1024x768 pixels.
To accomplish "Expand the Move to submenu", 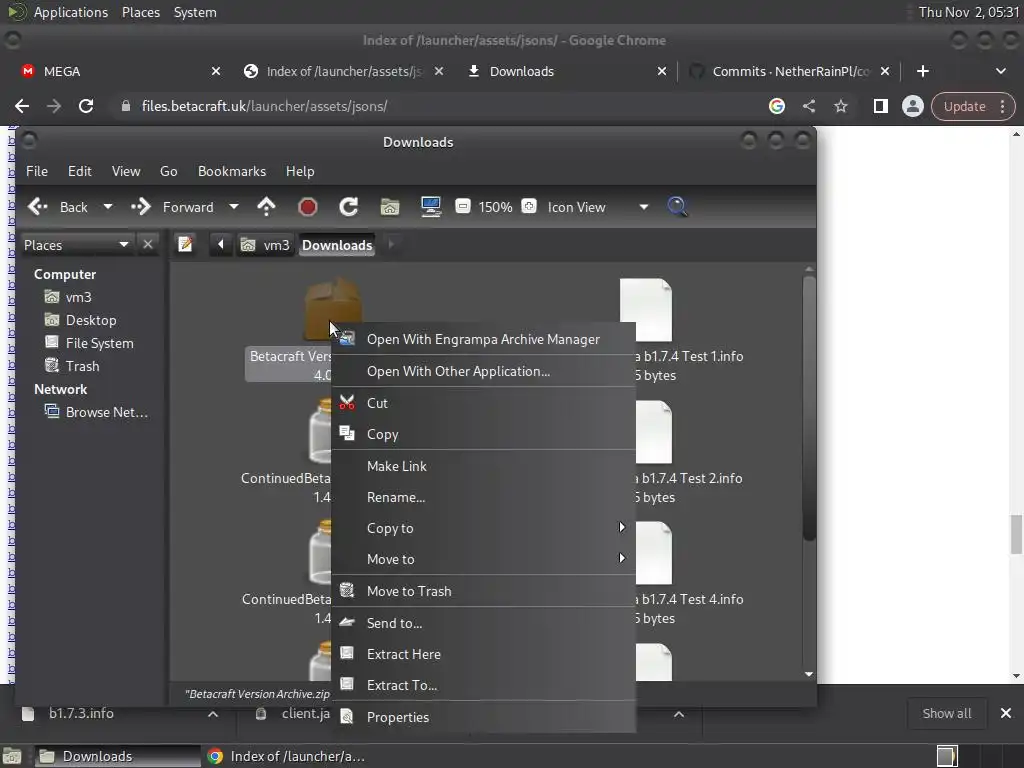I will [x=483, y=559].
